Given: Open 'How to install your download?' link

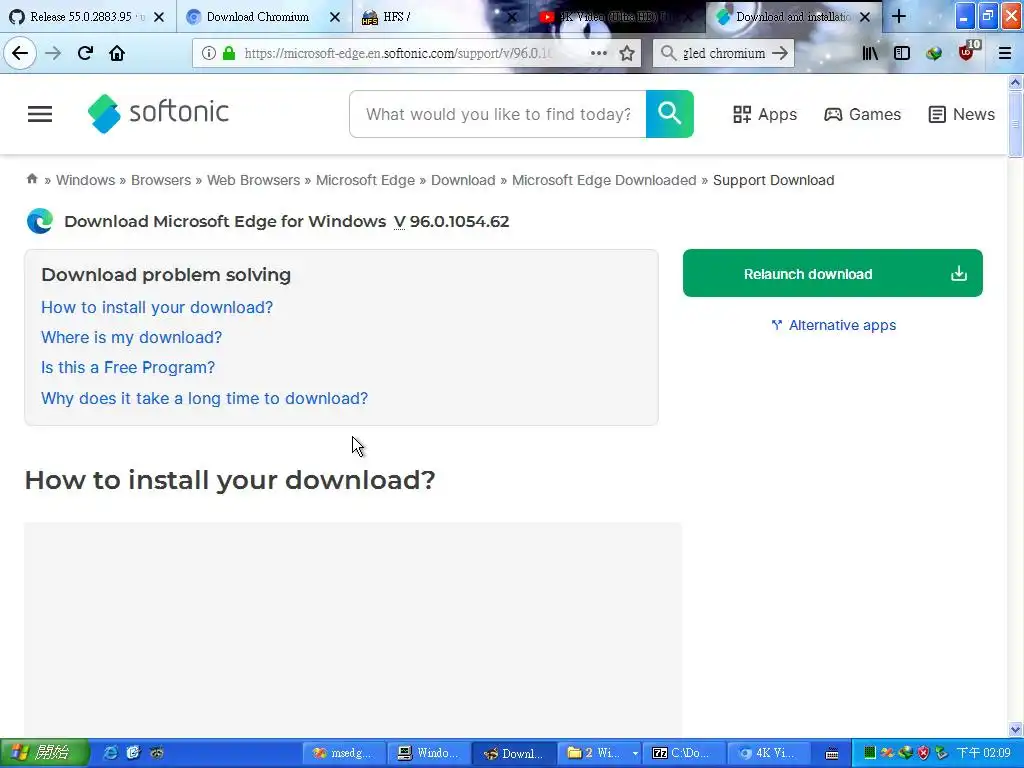Looking at the screenshot, I should 157,307.
